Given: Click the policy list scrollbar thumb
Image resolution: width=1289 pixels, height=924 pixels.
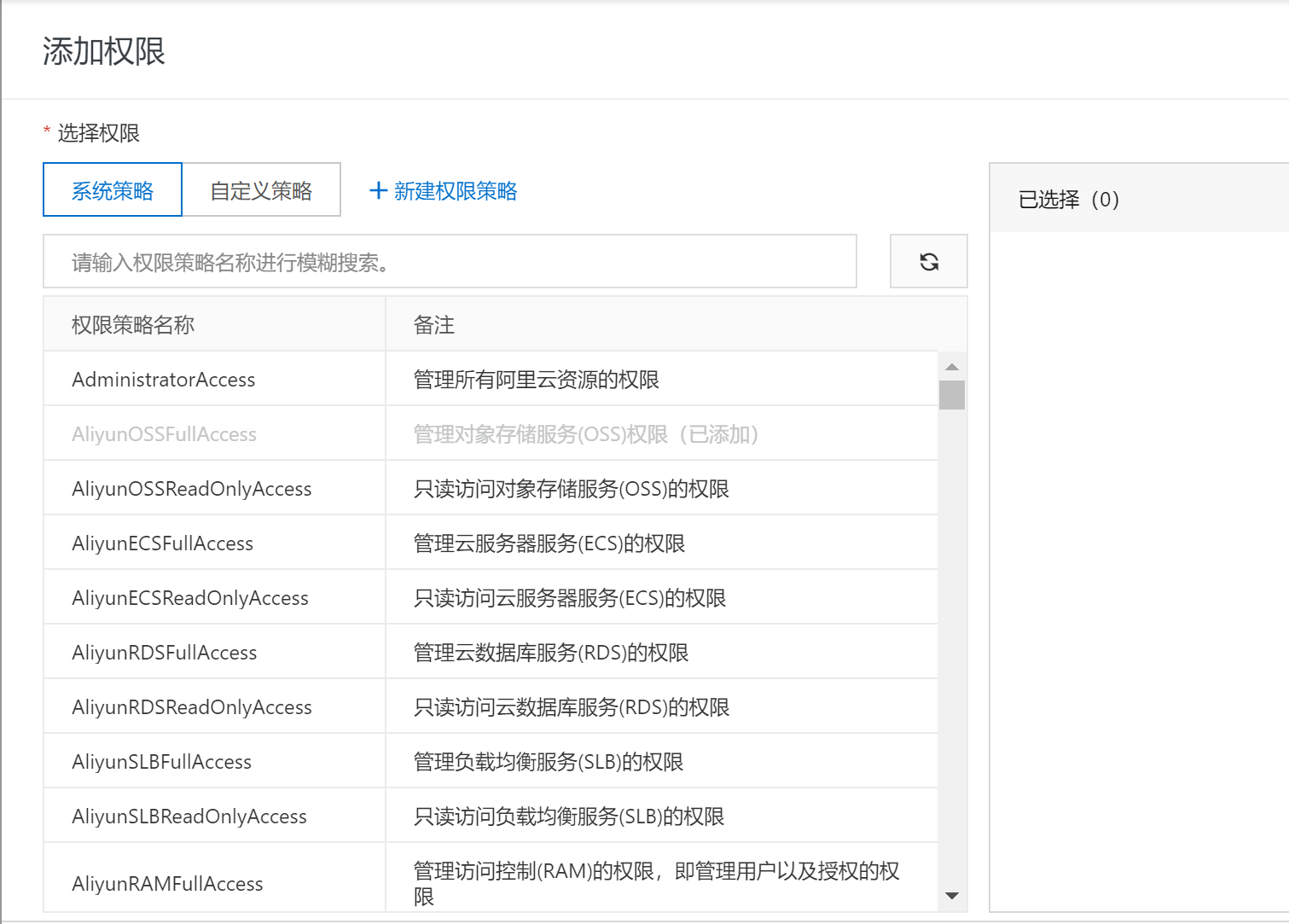Looking at the screenshot, I should [952, 395].
